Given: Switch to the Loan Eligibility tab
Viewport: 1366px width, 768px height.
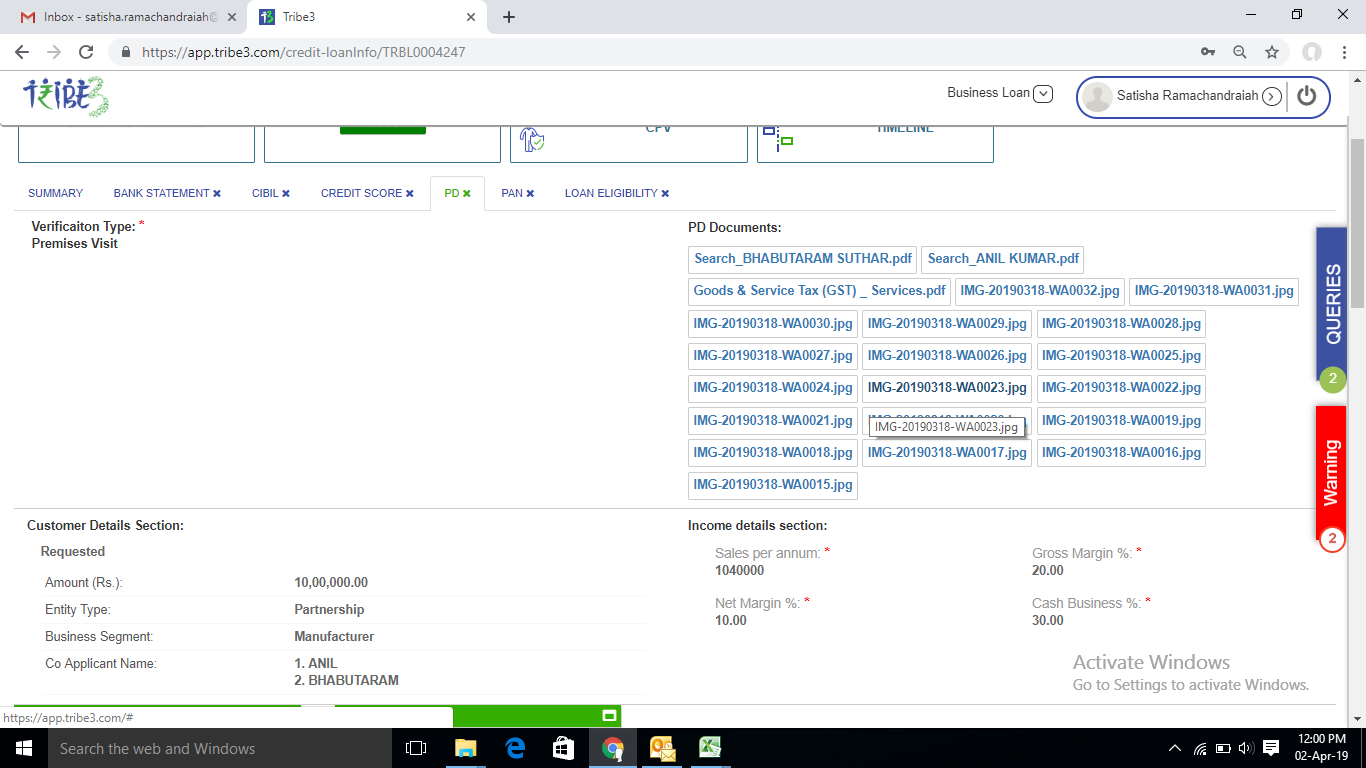Looking at the screenshot, I should [x=611, y=193].
